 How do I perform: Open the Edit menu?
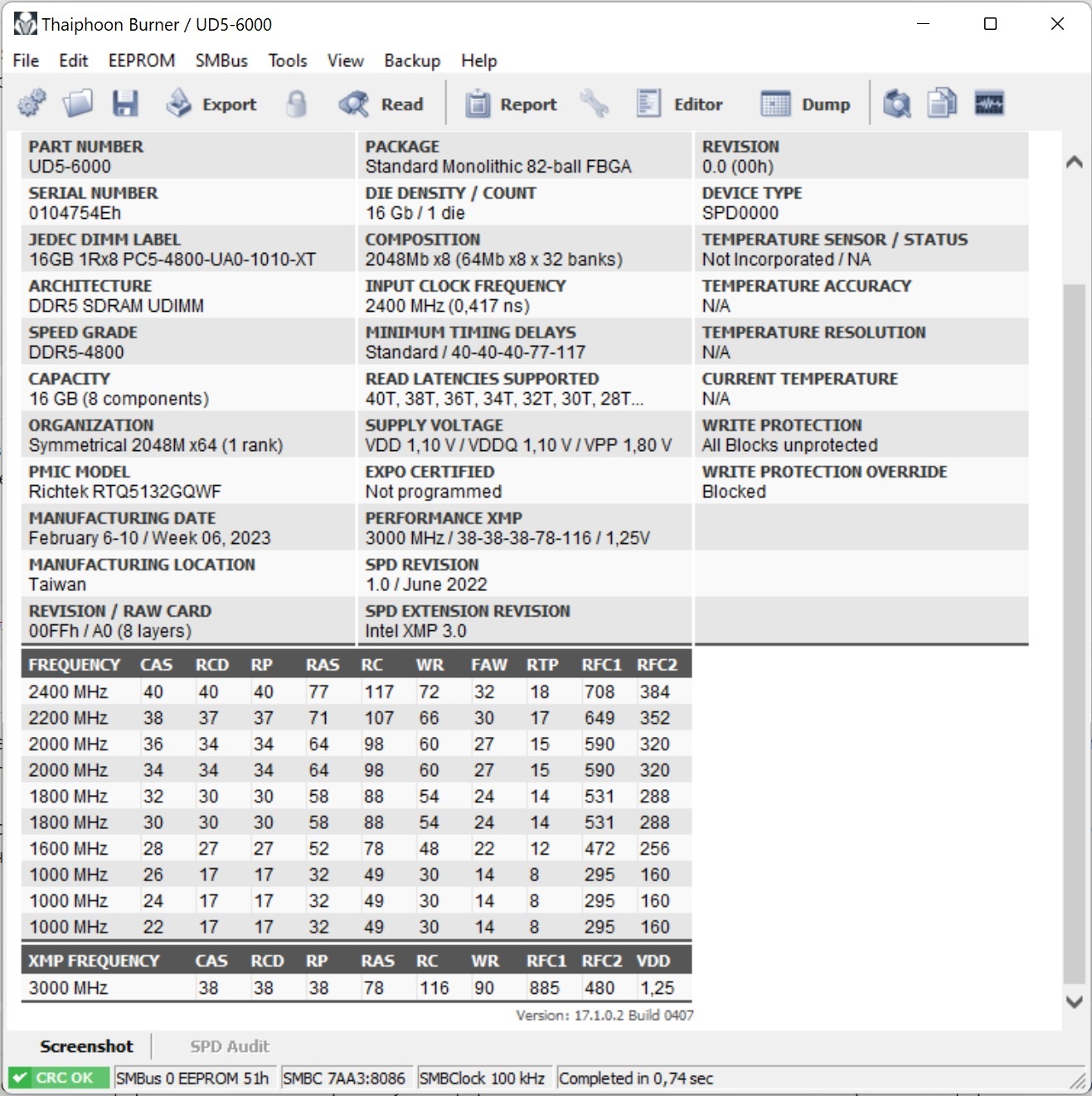pos(73,61)
